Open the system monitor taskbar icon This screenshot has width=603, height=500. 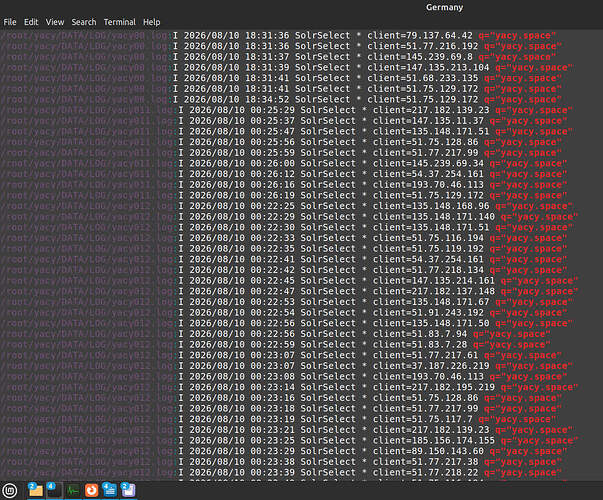(73, 491)
